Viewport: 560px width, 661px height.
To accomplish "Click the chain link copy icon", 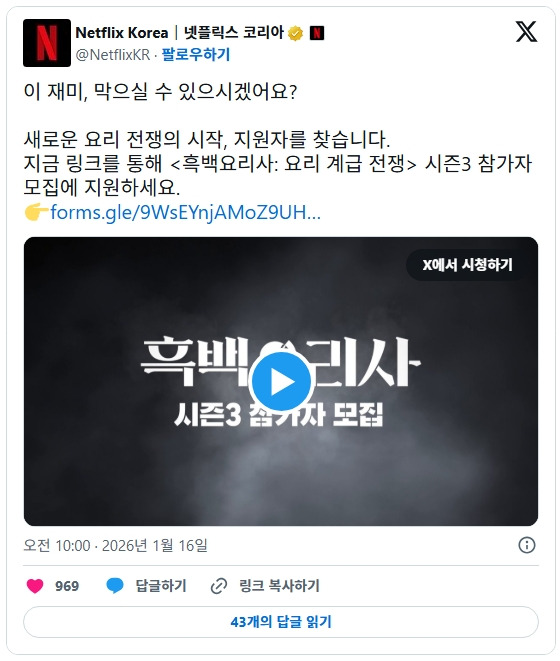I will pyautogui.click(x=219, y=586).
